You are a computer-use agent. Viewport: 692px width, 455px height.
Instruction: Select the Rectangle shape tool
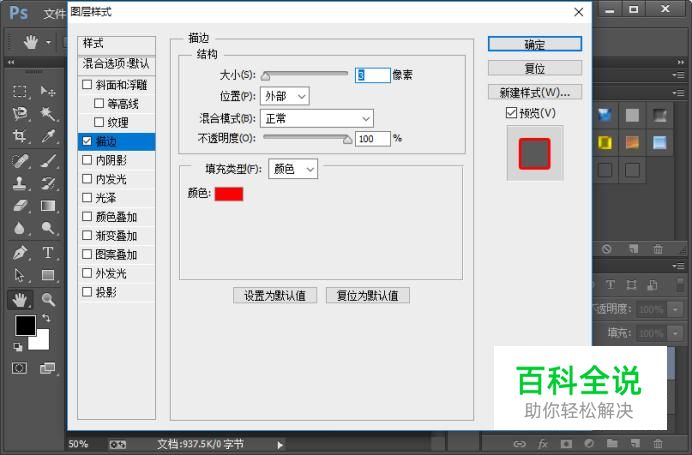[x=48, y=275]
